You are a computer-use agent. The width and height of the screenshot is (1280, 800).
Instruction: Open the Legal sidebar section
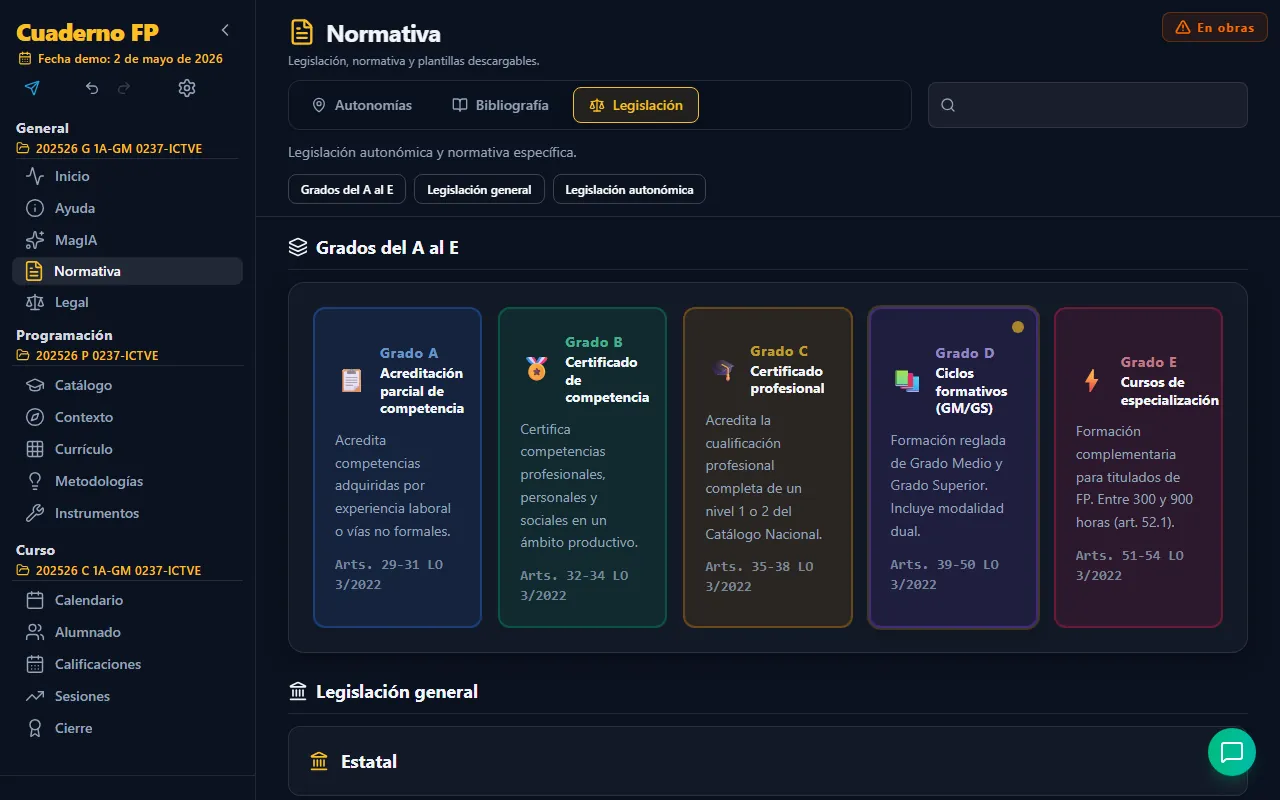tap(127, 303)
